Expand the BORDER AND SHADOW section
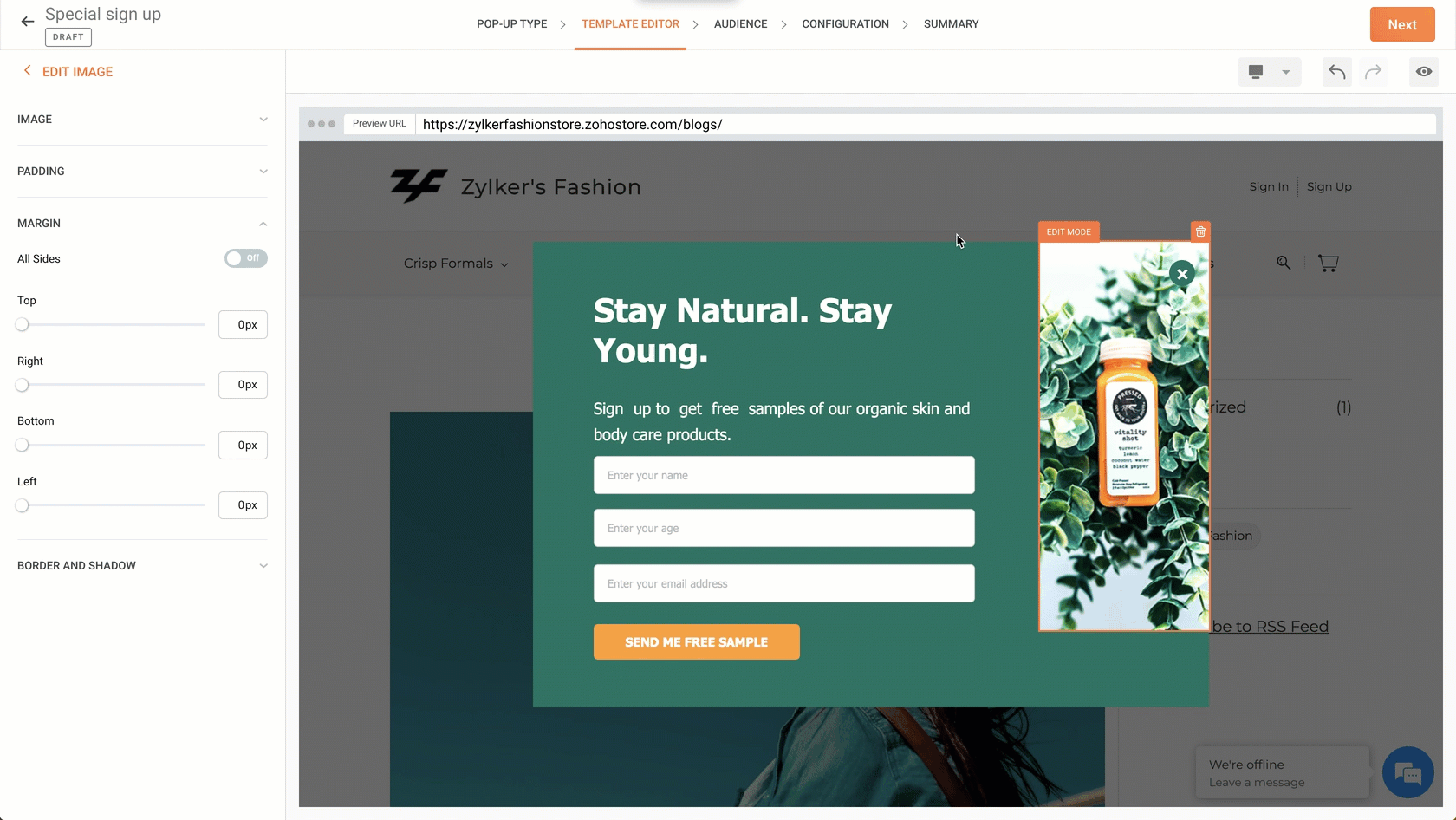 (x=142, y=566)
